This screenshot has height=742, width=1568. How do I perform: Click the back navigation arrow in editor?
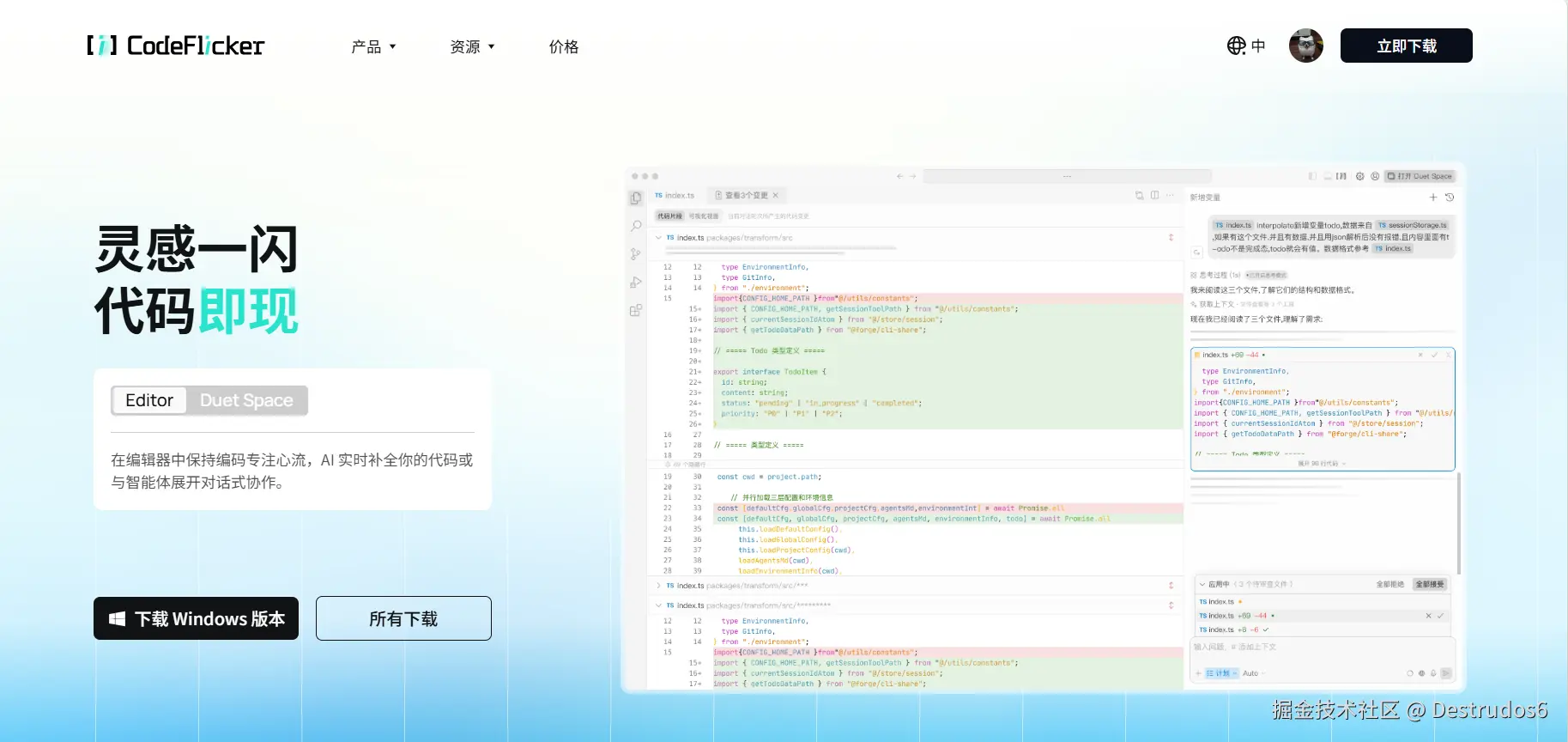point(900,176)
